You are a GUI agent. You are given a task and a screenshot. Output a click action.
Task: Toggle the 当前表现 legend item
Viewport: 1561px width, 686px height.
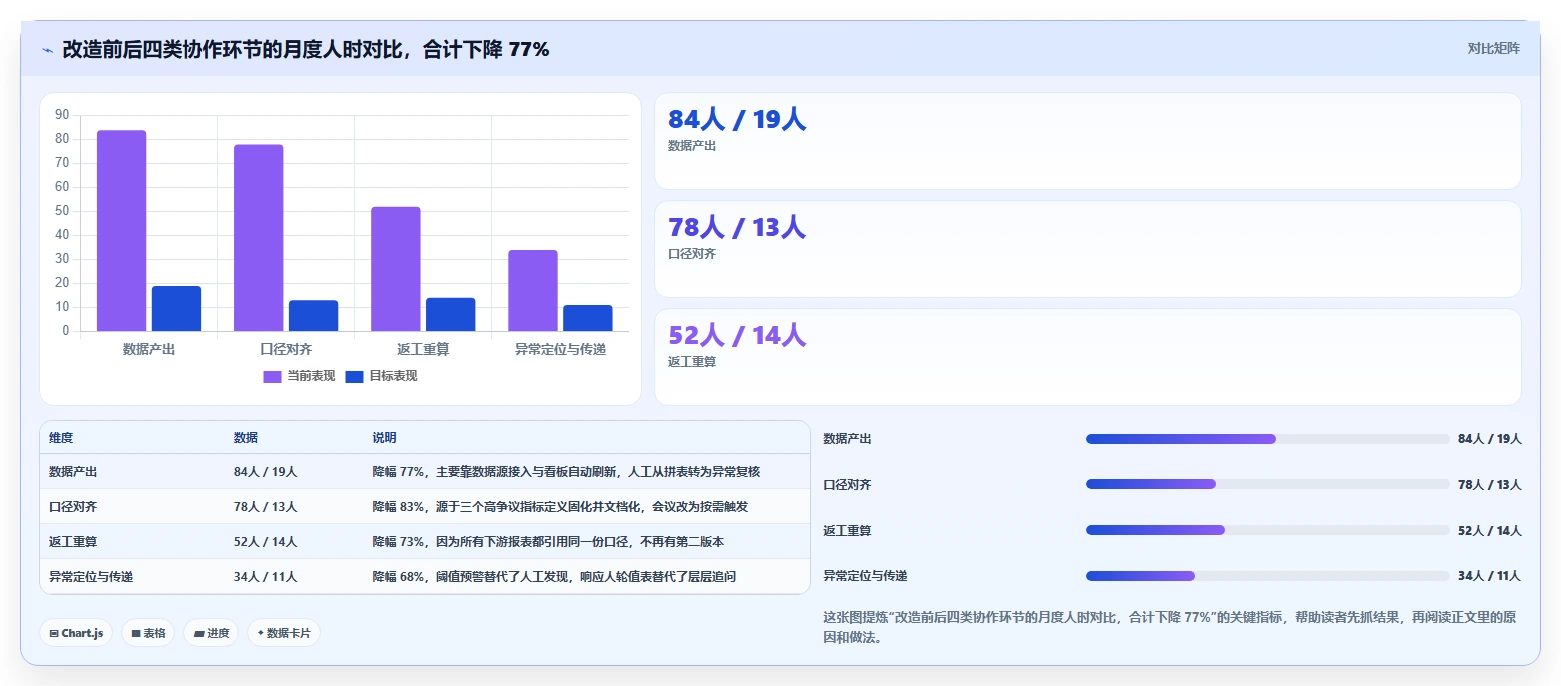pos(299,376)
